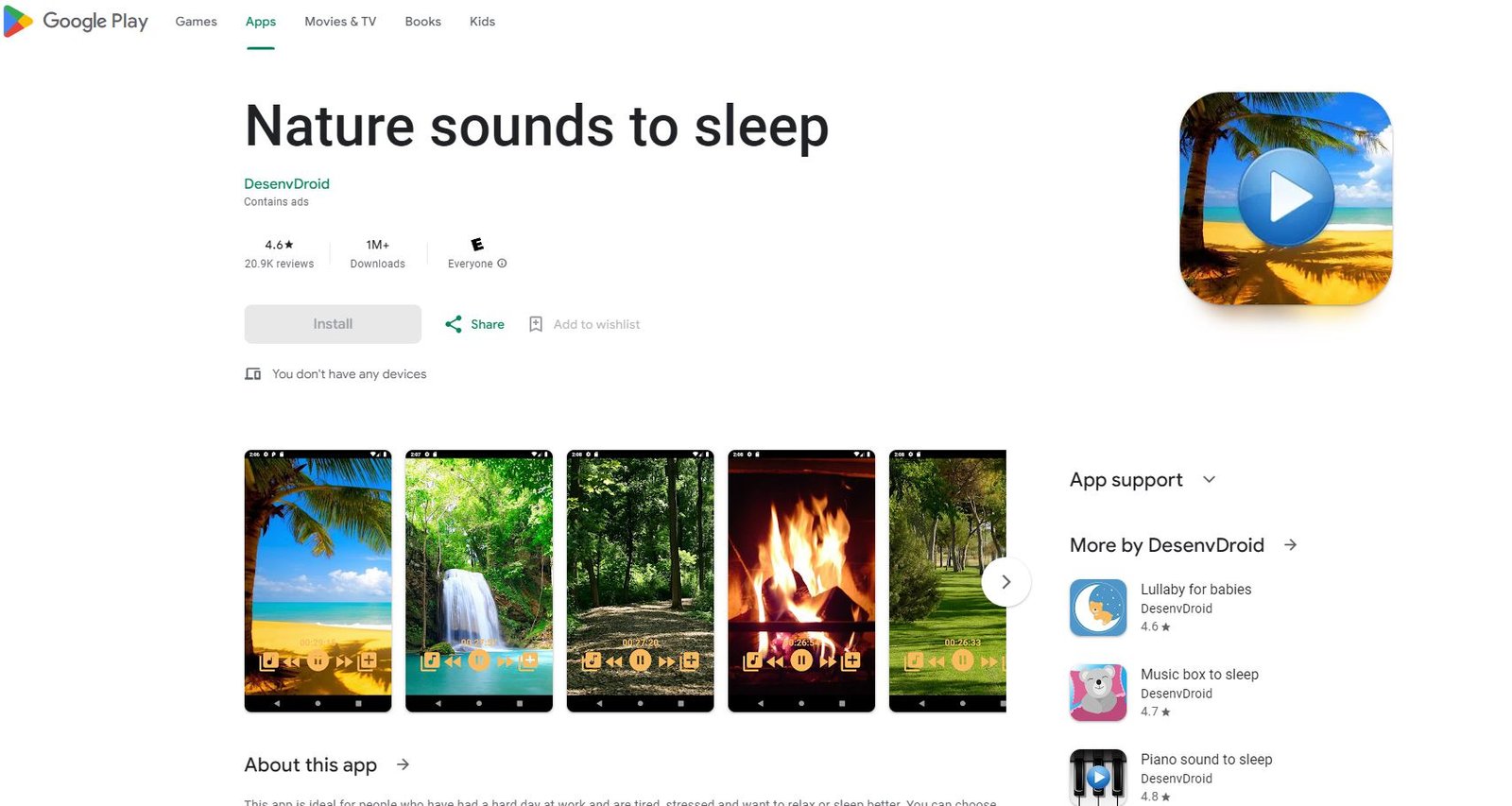Open the Piano sound to sleep app icon

pyautogui.click(x=1098, y=777)
